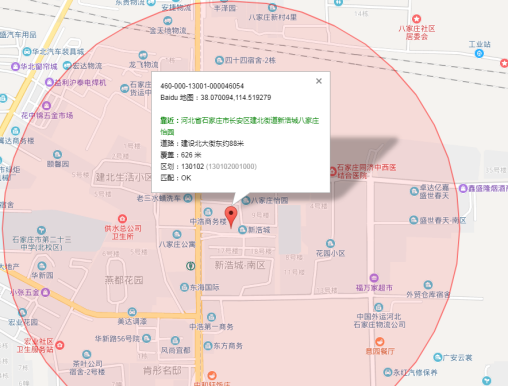Click the 宏业社区卫生服务站 icon
Image resolution: width=508 pixels, height=386 pixels.
point(60,345)
